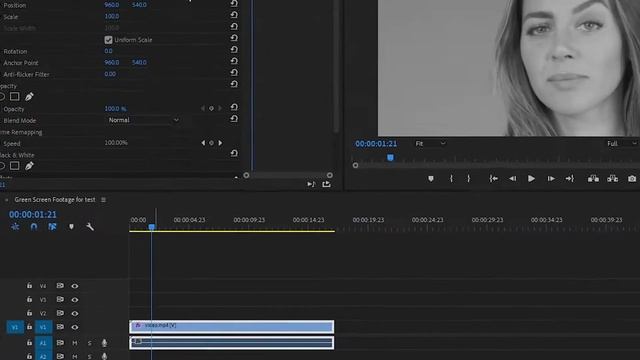
Task: Reset the Anti-flicker Filter parameter
Action: (x=234, y=72)
